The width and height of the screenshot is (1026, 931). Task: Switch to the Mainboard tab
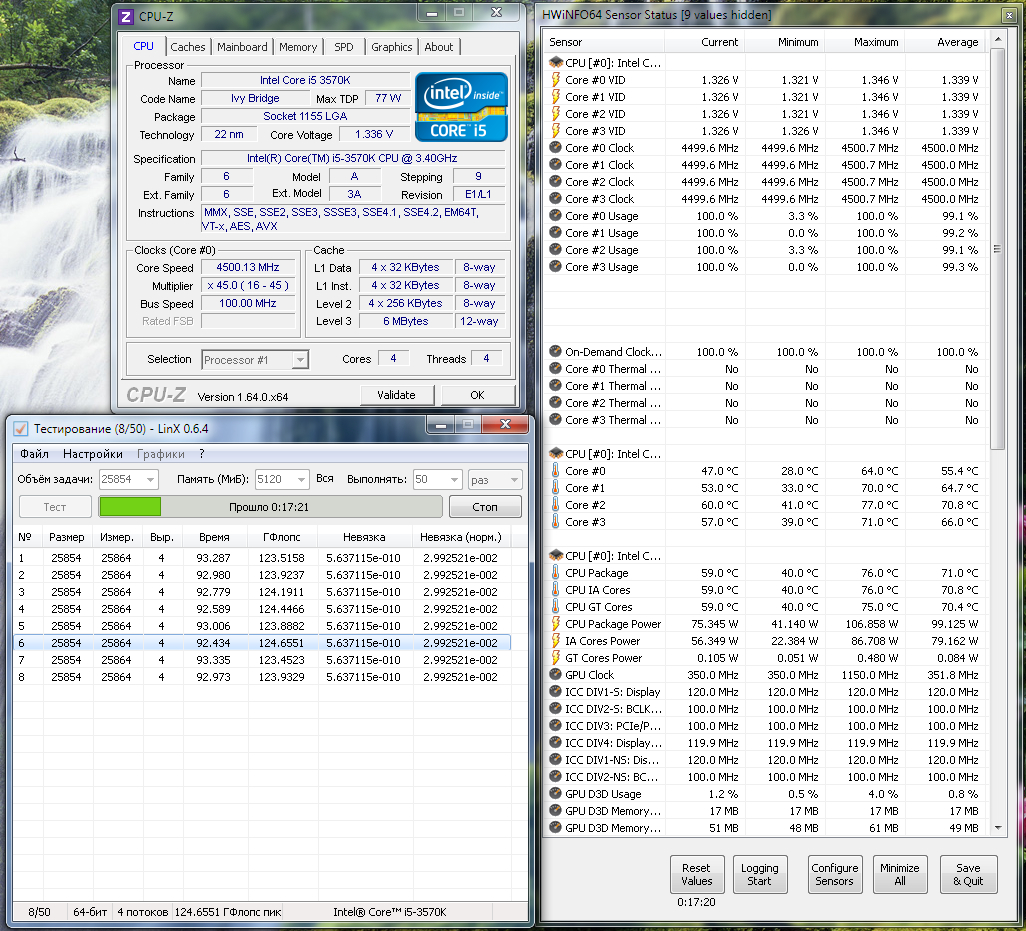click(242, 47)
